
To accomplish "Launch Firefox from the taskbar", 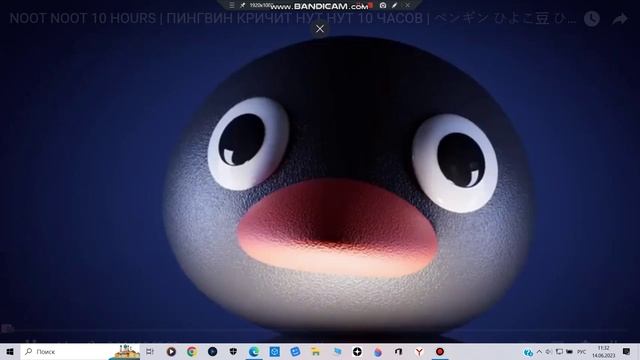I will click(378, 351).
